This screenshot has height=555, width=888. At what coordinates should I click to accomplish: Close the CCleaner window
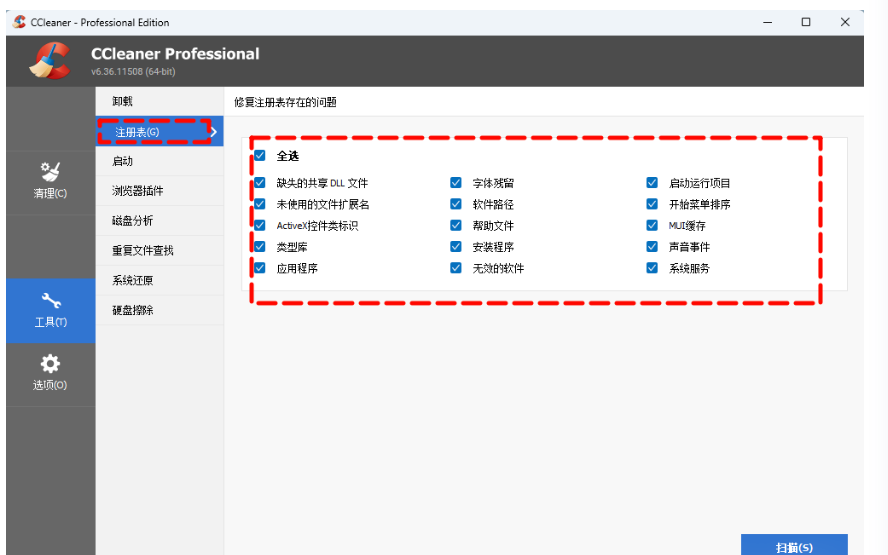click(845, 22)
